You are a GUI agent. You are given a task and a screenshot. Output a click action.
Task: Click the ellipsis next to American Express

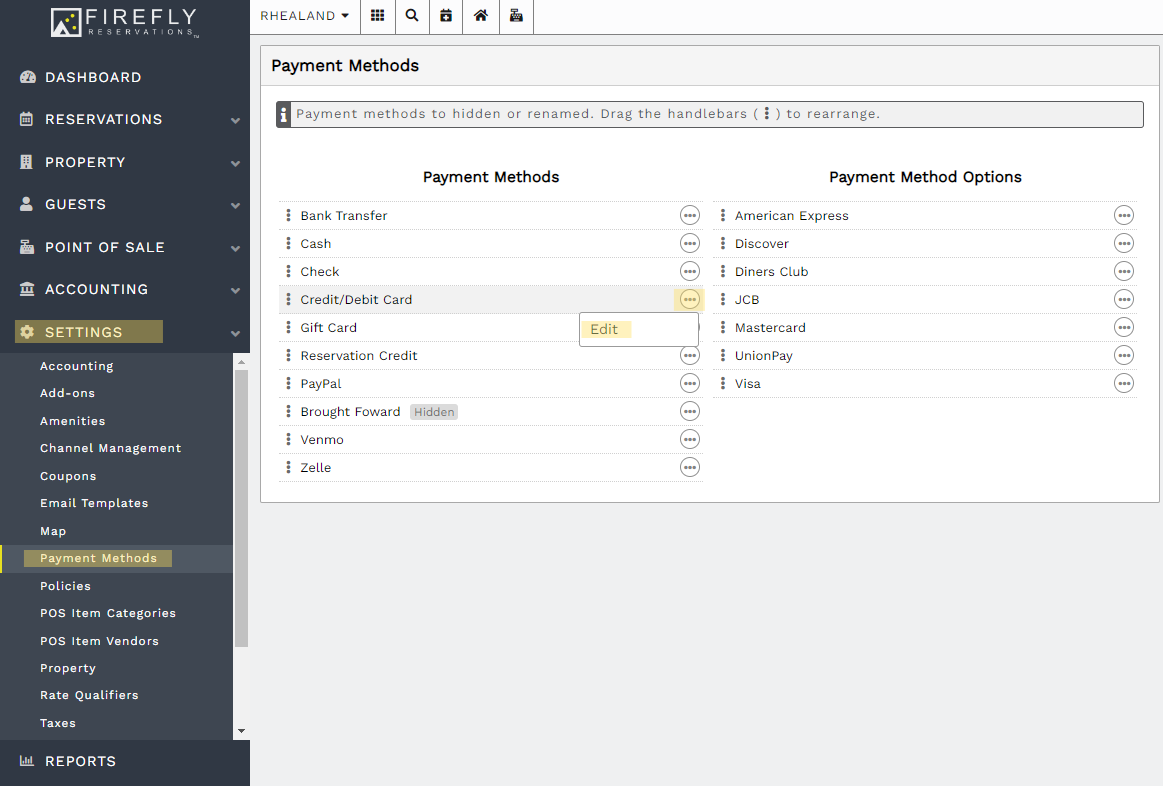tap(1123, 214)
